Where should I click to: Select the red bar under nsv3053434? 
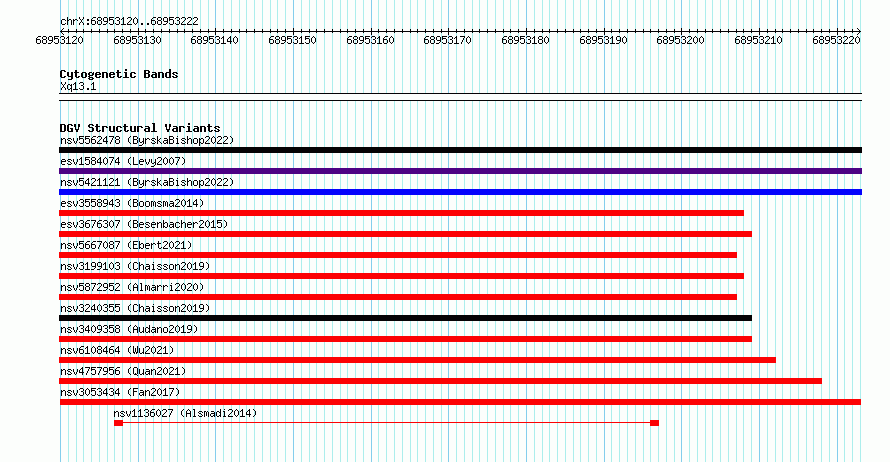click(460, 402)
